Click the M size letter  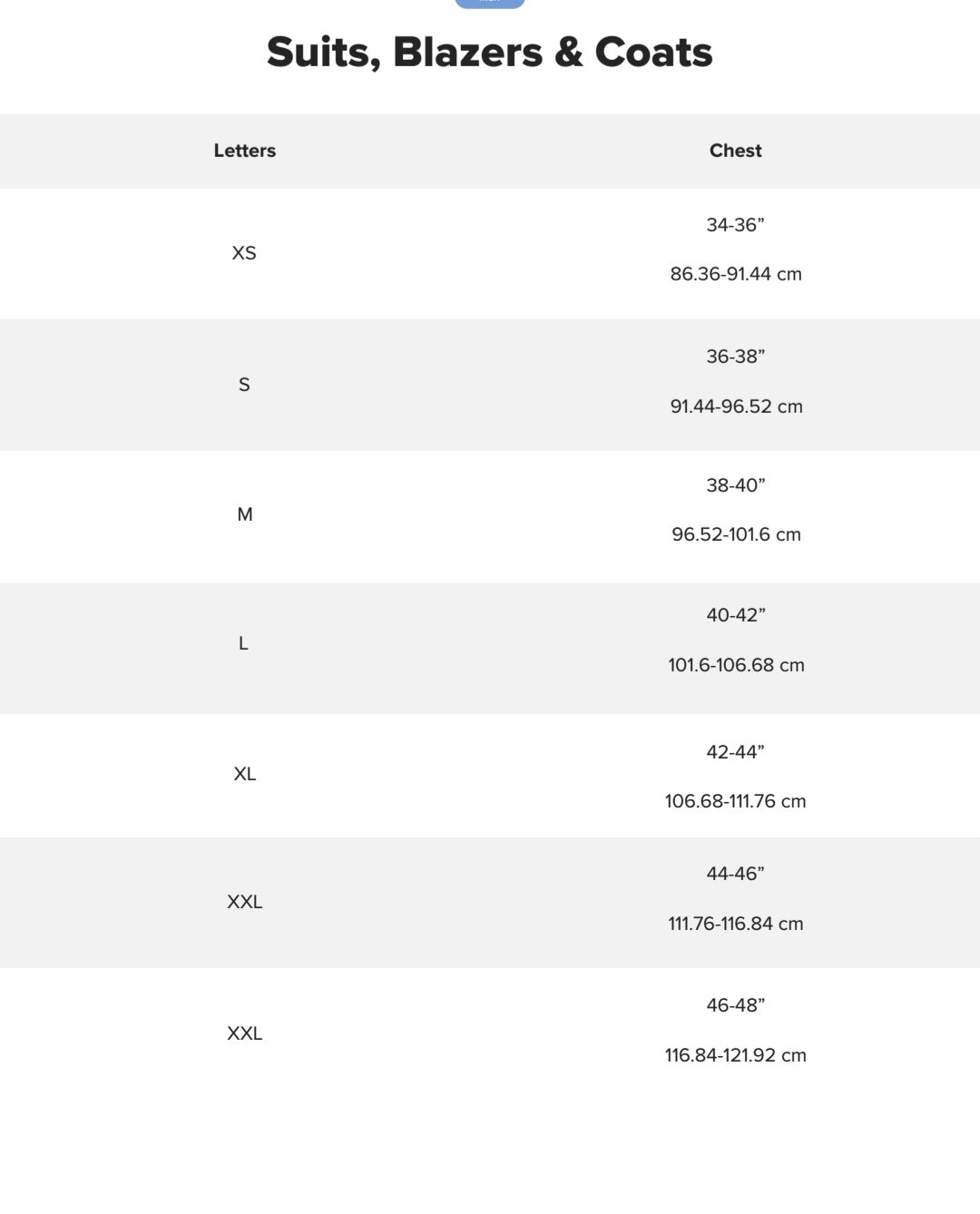(245, 514)
